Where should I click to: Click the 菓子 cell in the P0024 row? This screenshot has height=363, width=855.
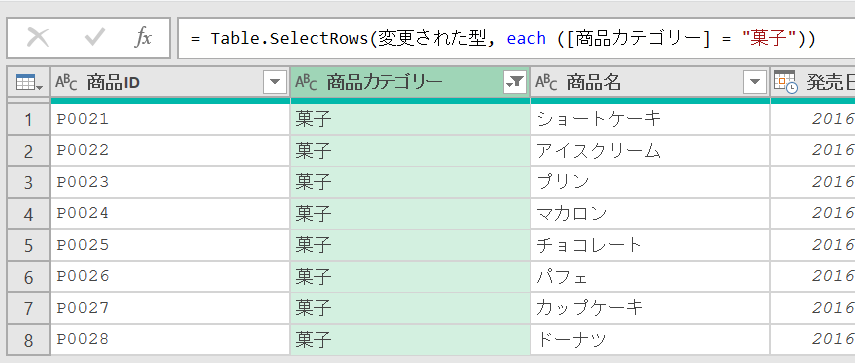(410, 214)
